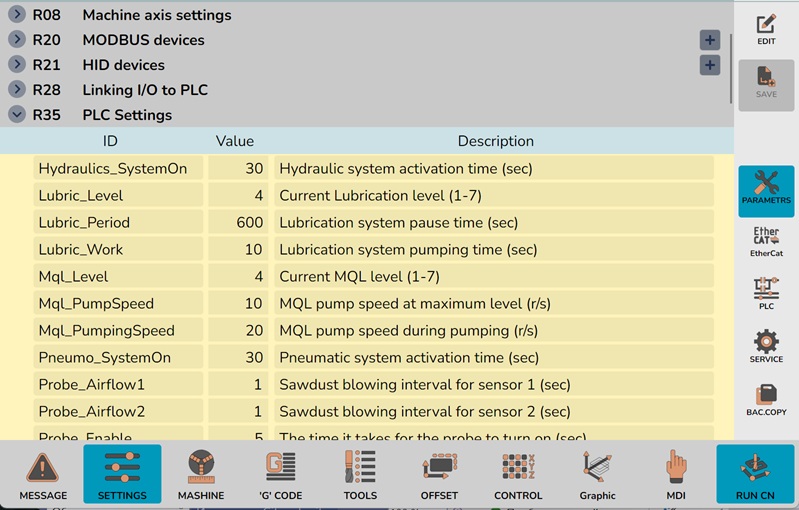This screenshot has width=799, height=510.
Task: Open the TOOLS table
Action: [x=360, y=474]
